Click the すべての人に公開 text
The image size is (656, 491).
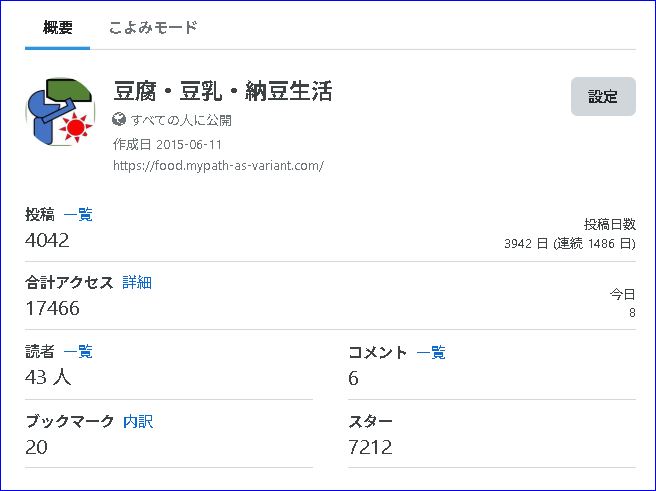pos(181,120)
